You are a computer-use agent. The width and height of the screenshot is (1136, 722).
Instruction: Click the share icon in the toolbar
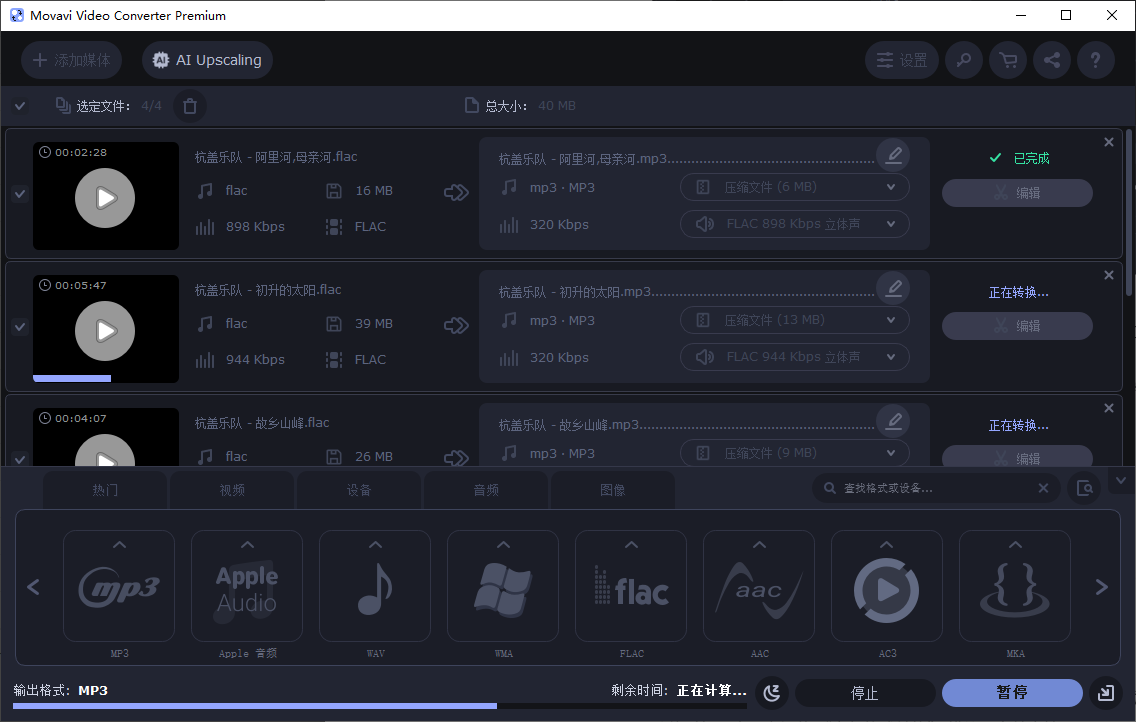[x=1051, y=60]
